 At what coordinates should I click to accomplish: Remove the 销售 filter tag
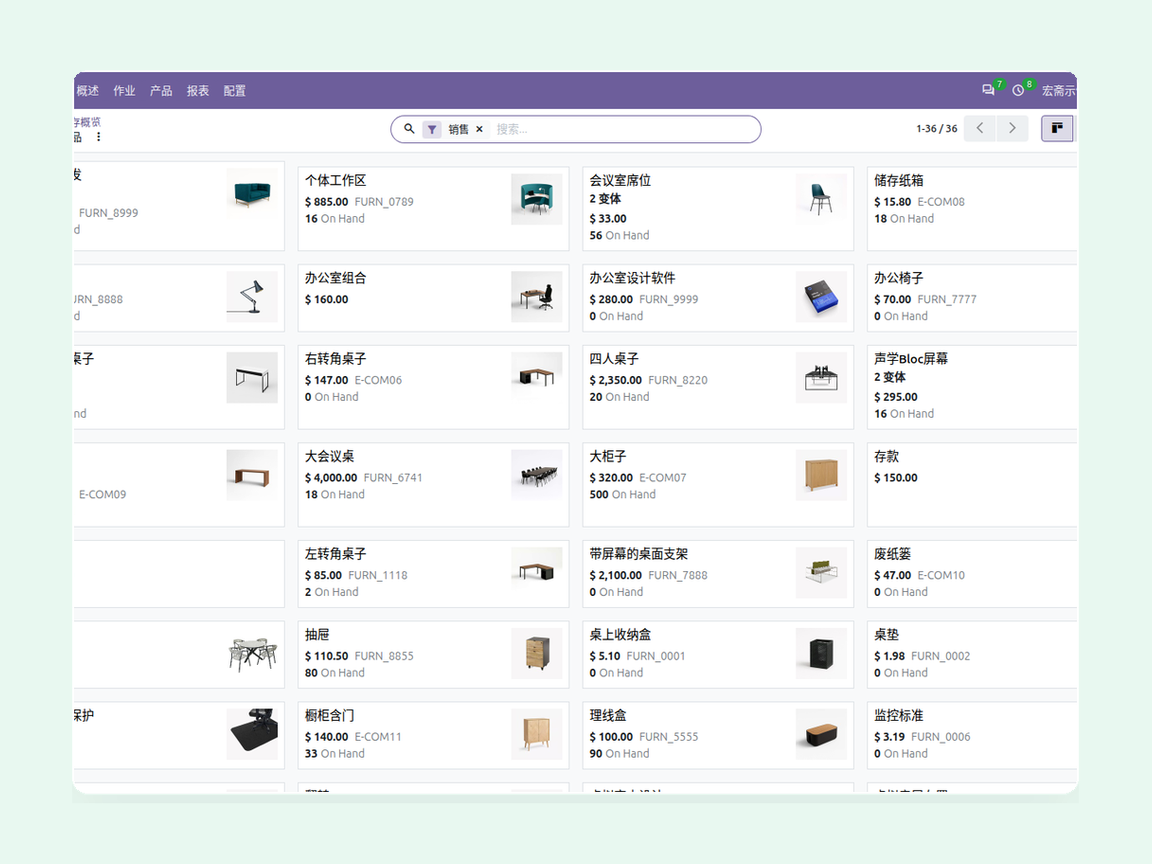479,129
